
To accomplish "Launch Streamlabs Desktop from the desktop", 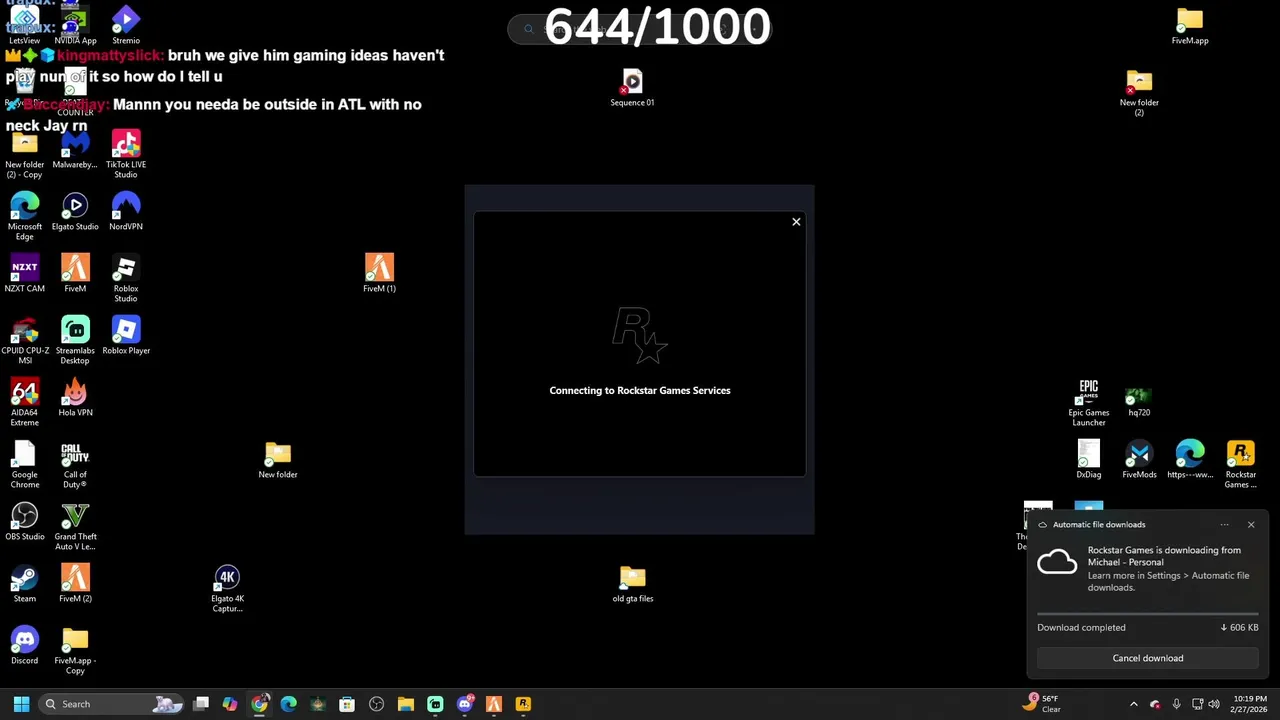I will [x=75, y=341].
